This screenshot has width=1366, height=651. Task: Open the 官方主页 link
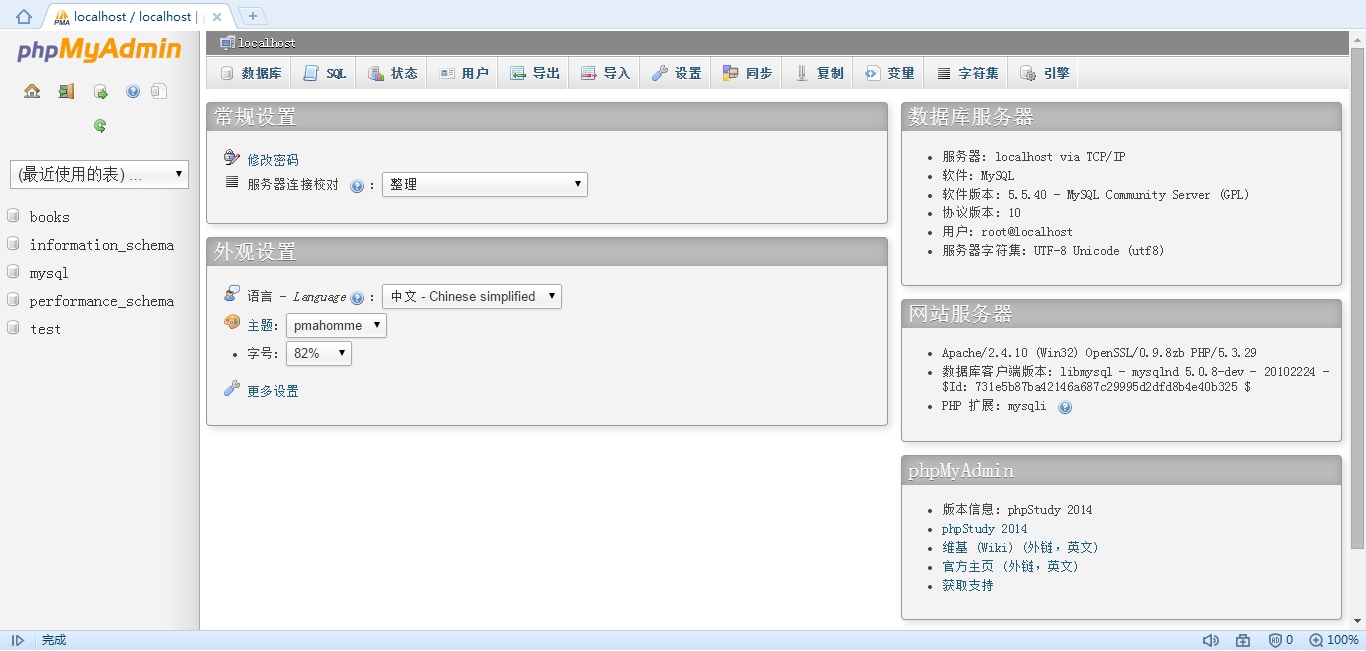pyautogui.click(x=1010, y=567)
